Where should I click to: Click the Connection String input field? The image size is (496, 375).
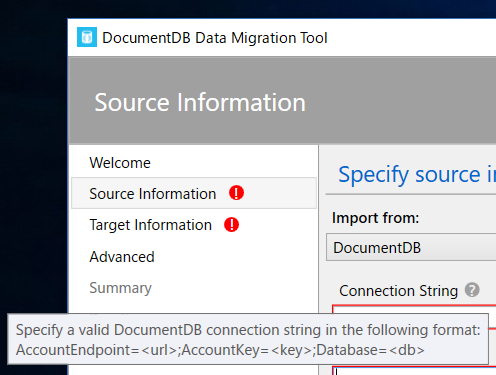coord(414,309)
